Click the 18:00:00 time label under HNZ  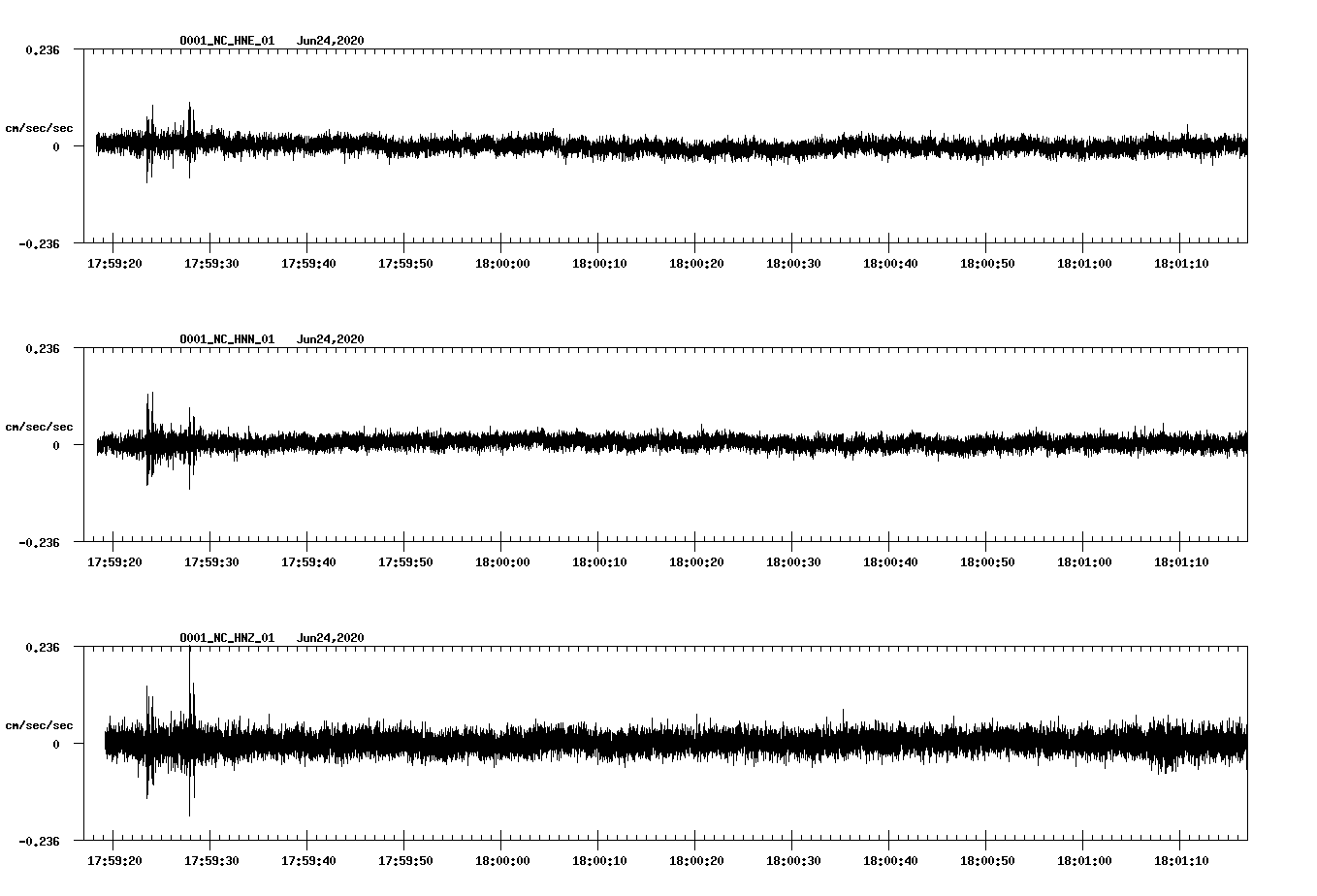coord(502,860)
